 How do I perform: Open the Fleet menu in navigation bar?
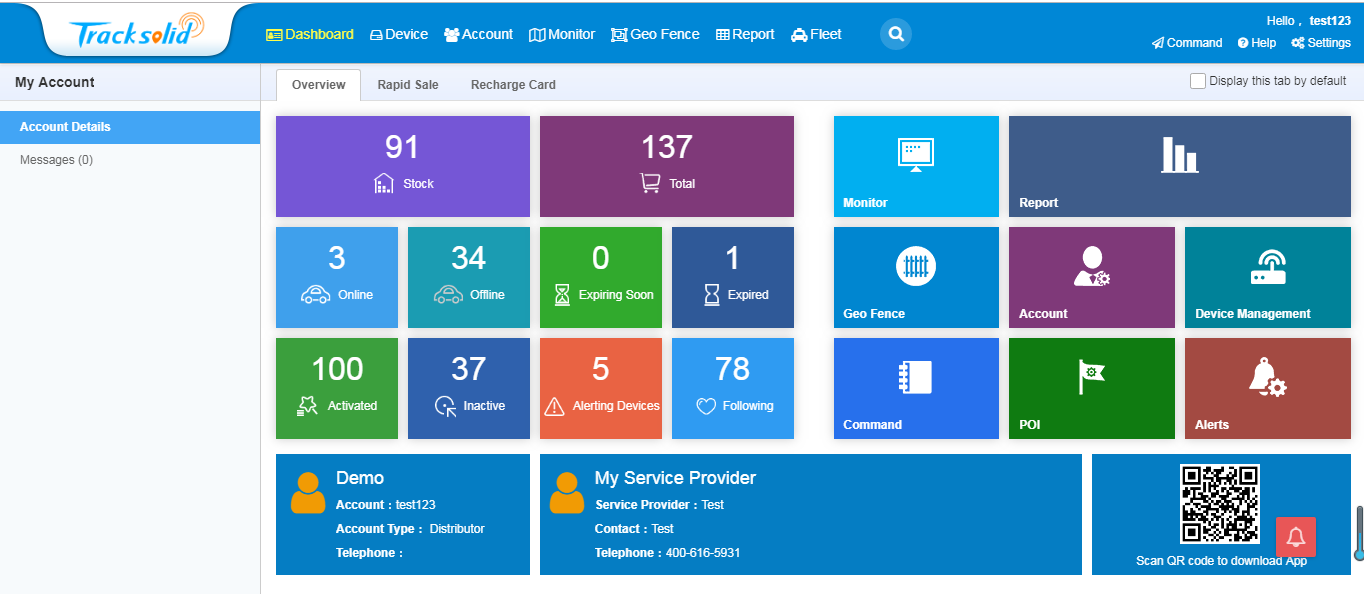816,34
